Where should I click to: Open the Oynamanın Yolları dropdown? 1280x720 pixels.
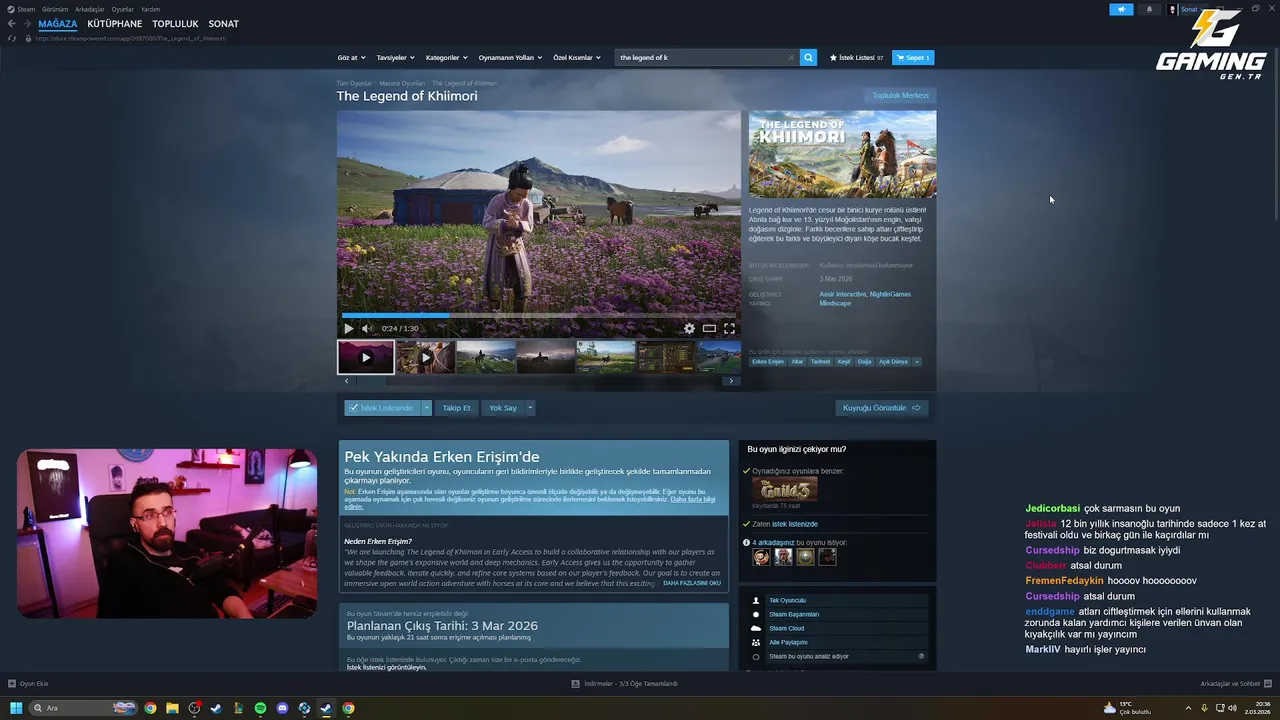pyautogui.click(x=509, y=57)
